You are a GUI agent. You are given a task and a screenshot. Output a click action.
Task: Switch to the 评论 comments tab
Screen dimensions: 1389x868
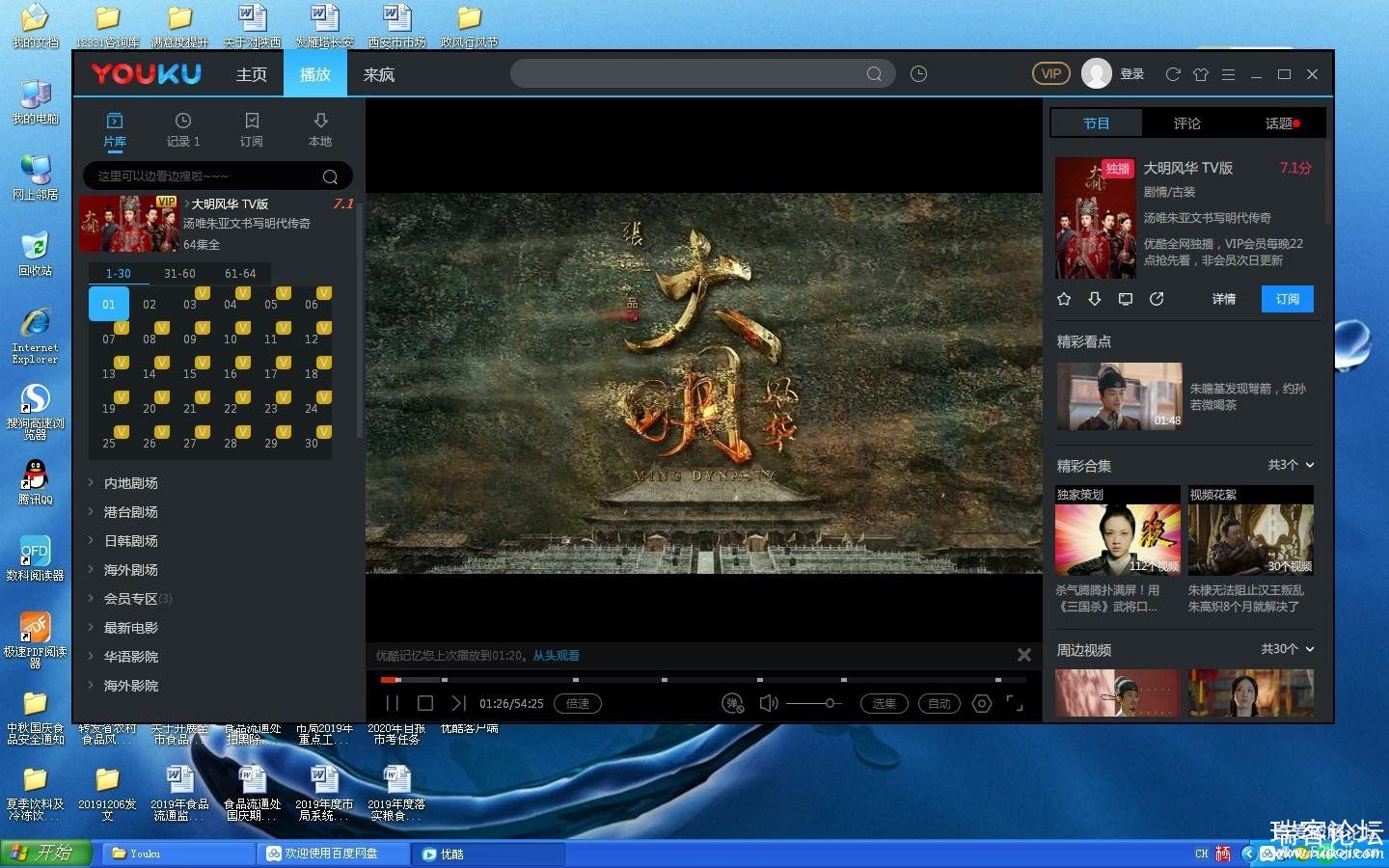pyautogui.click(x=1187, y=122)
